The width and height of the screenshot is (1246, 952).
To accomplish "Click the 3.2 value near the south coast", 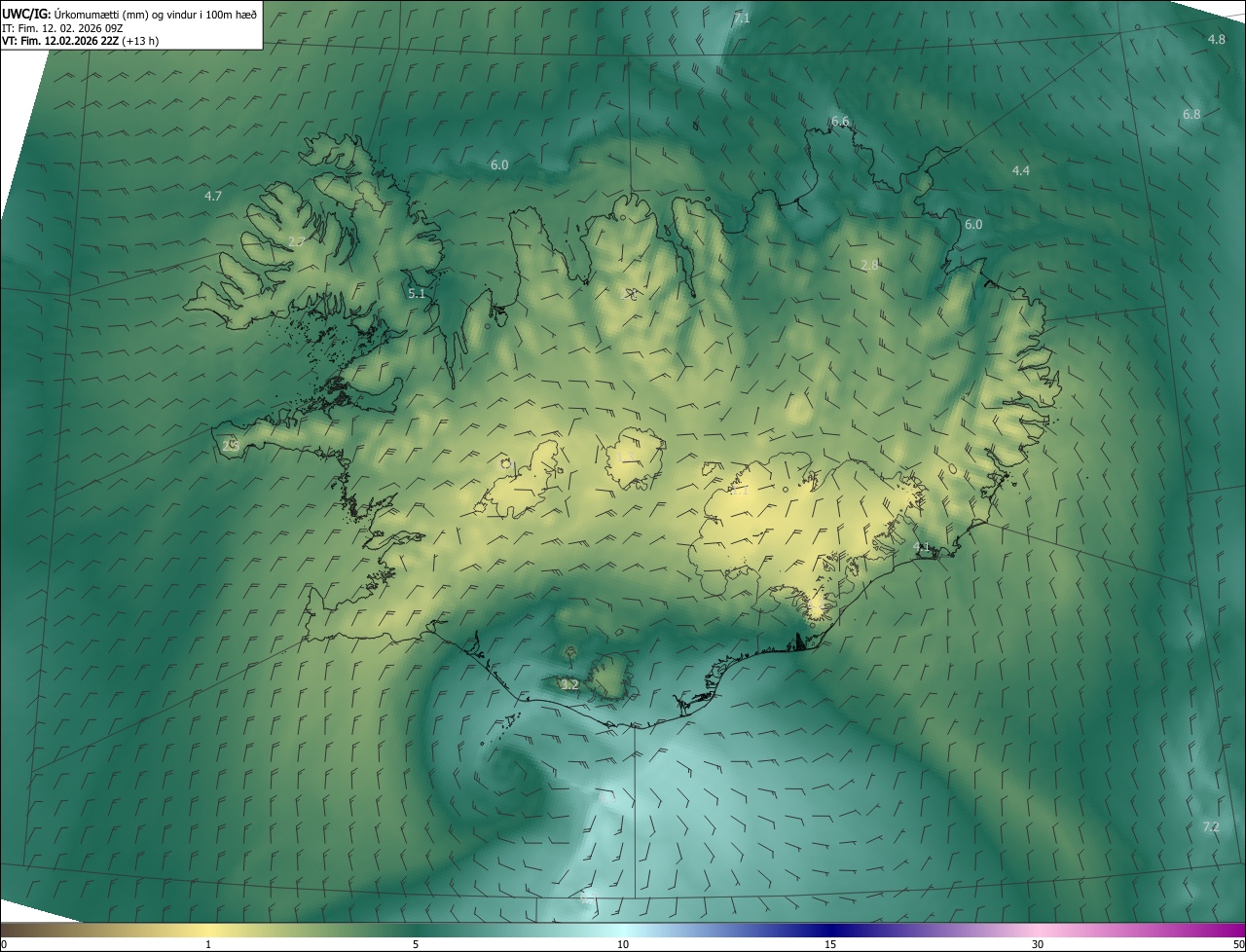I will click(x=570, y=685).
